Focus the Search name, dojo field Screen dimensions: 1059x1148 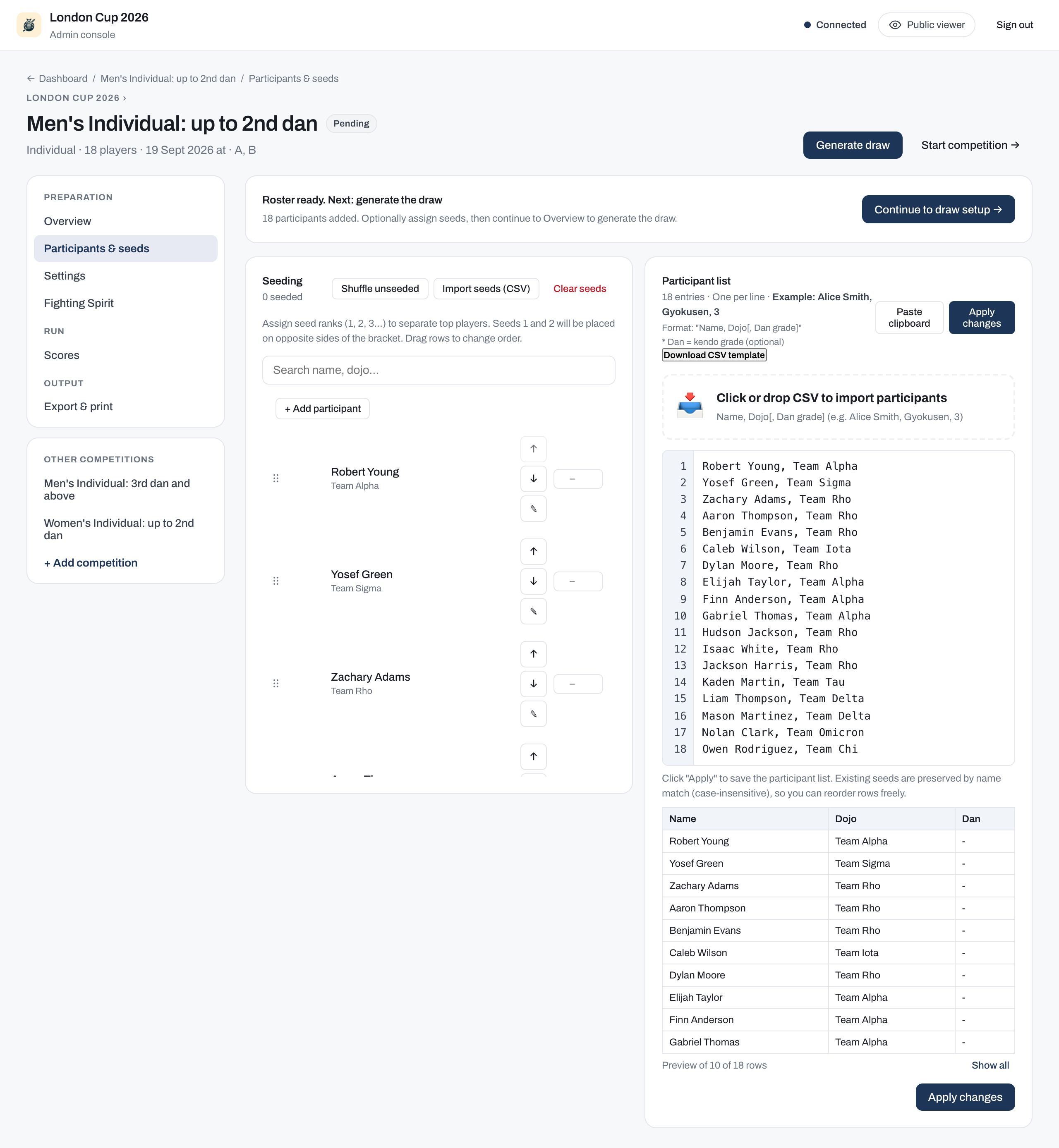(438, 370)
